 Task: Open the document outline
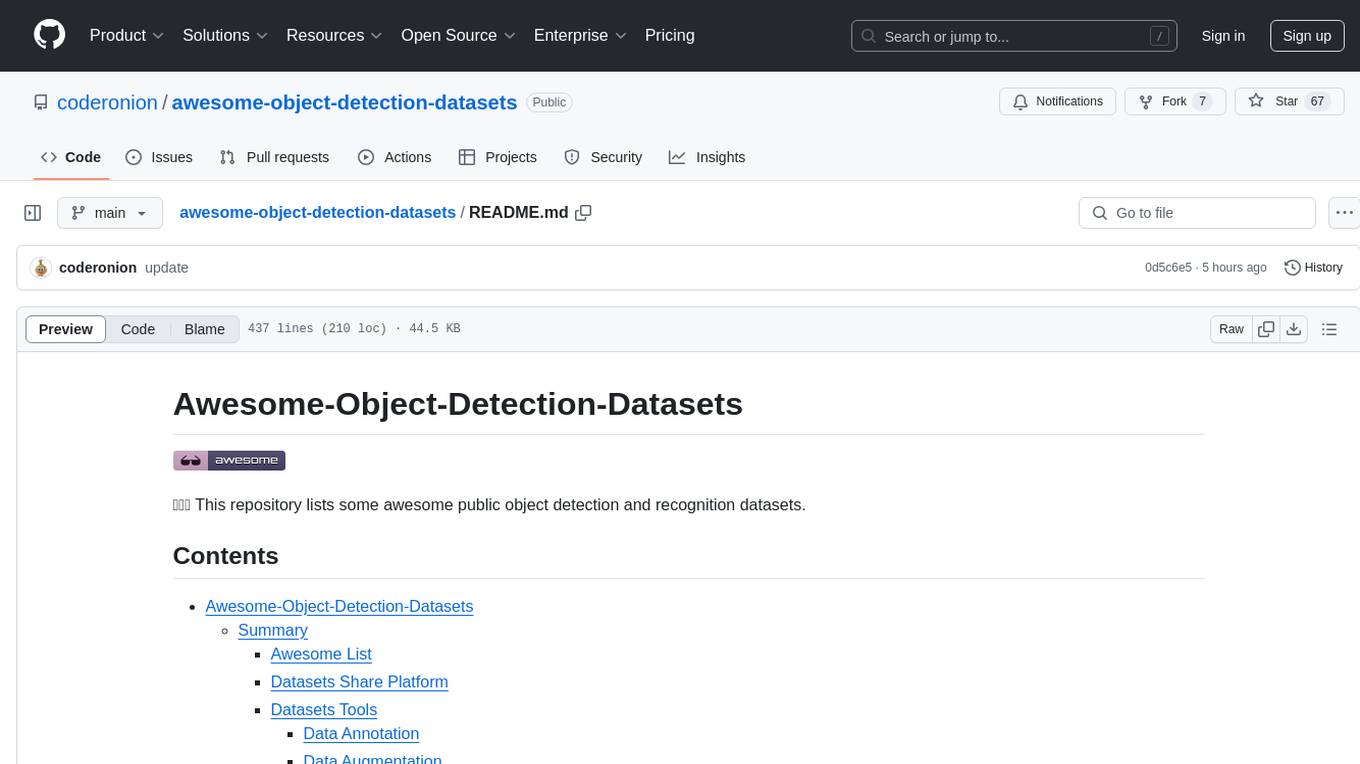[x=1329, y=329]
